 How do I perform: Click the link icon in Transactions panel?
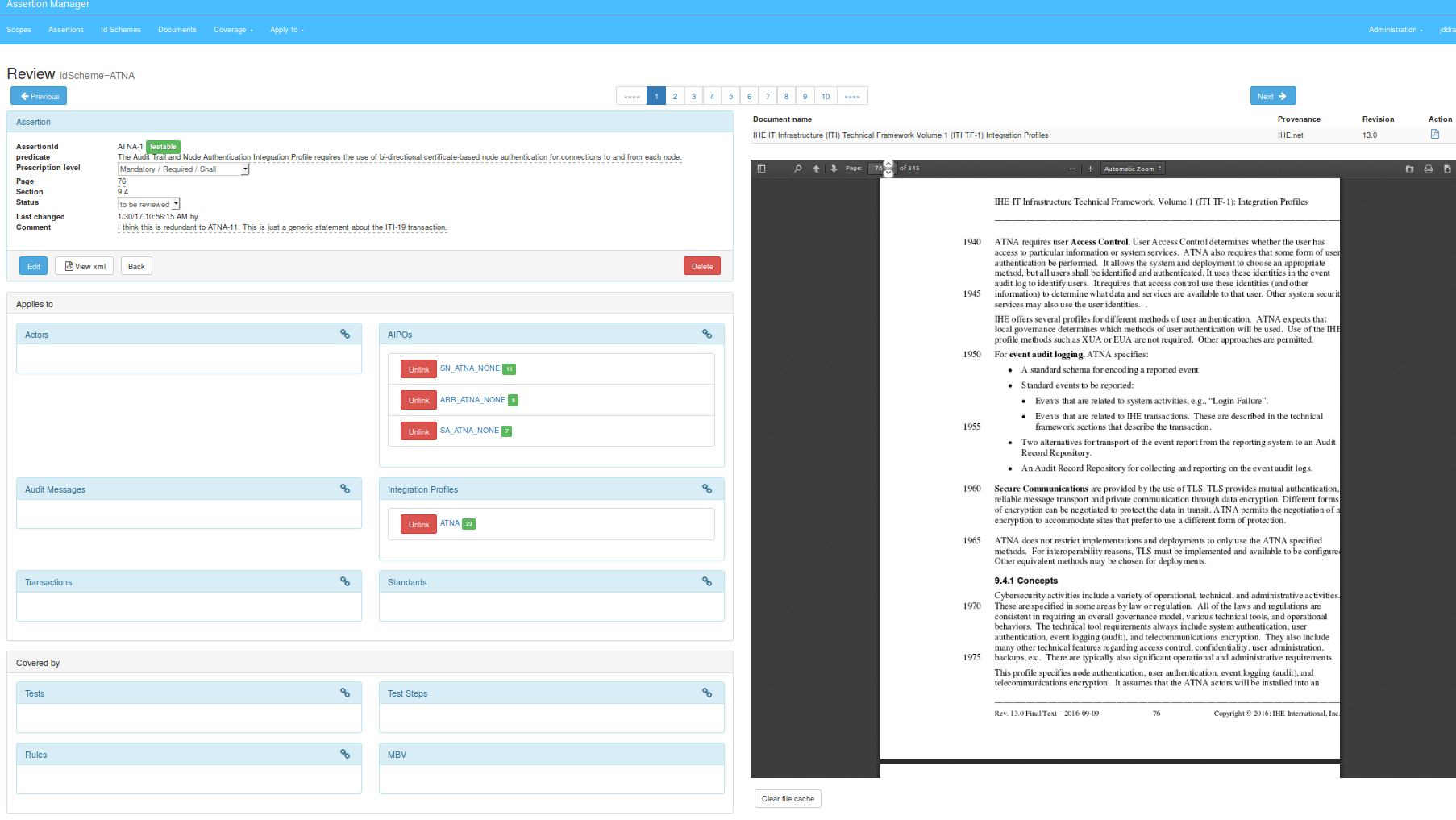tap(345, 581)
